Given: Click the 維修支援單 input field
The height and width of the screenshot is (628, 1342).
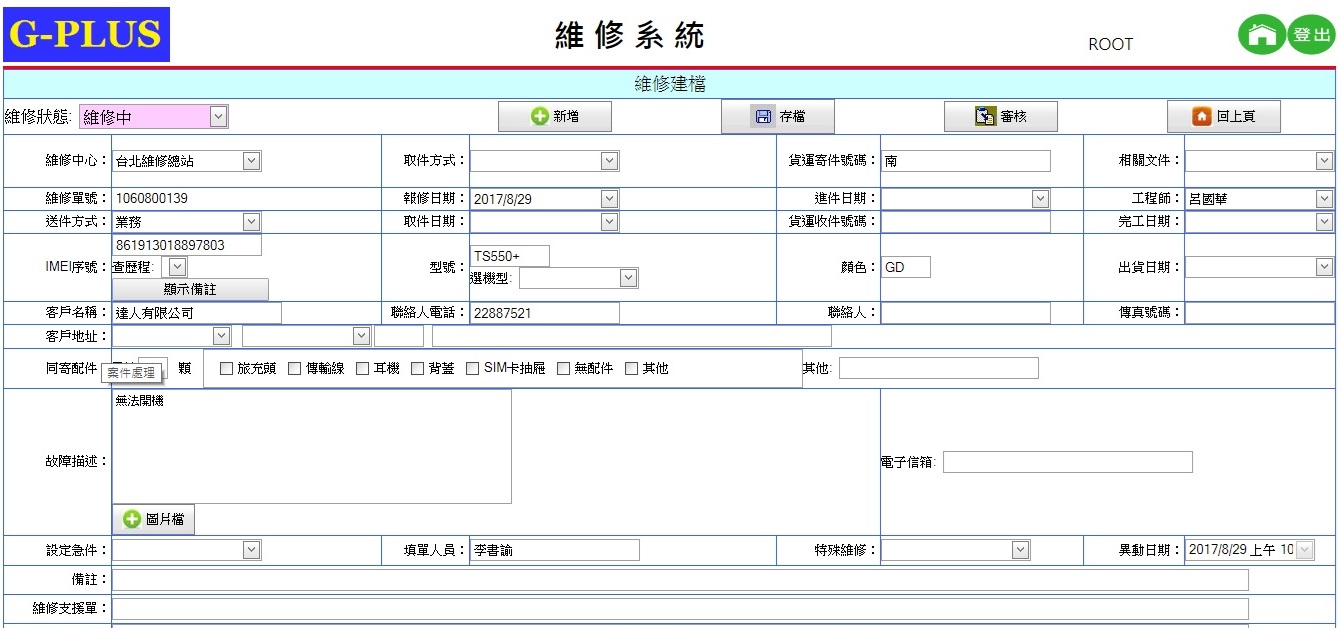Looking at the screenshot, I should click(680, 609).
